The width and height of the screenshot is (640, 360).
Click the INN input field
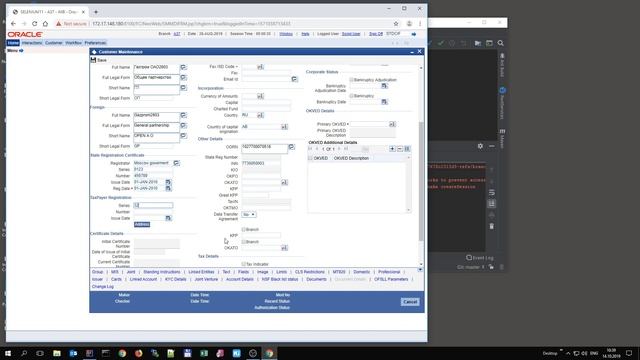point(261,163)
